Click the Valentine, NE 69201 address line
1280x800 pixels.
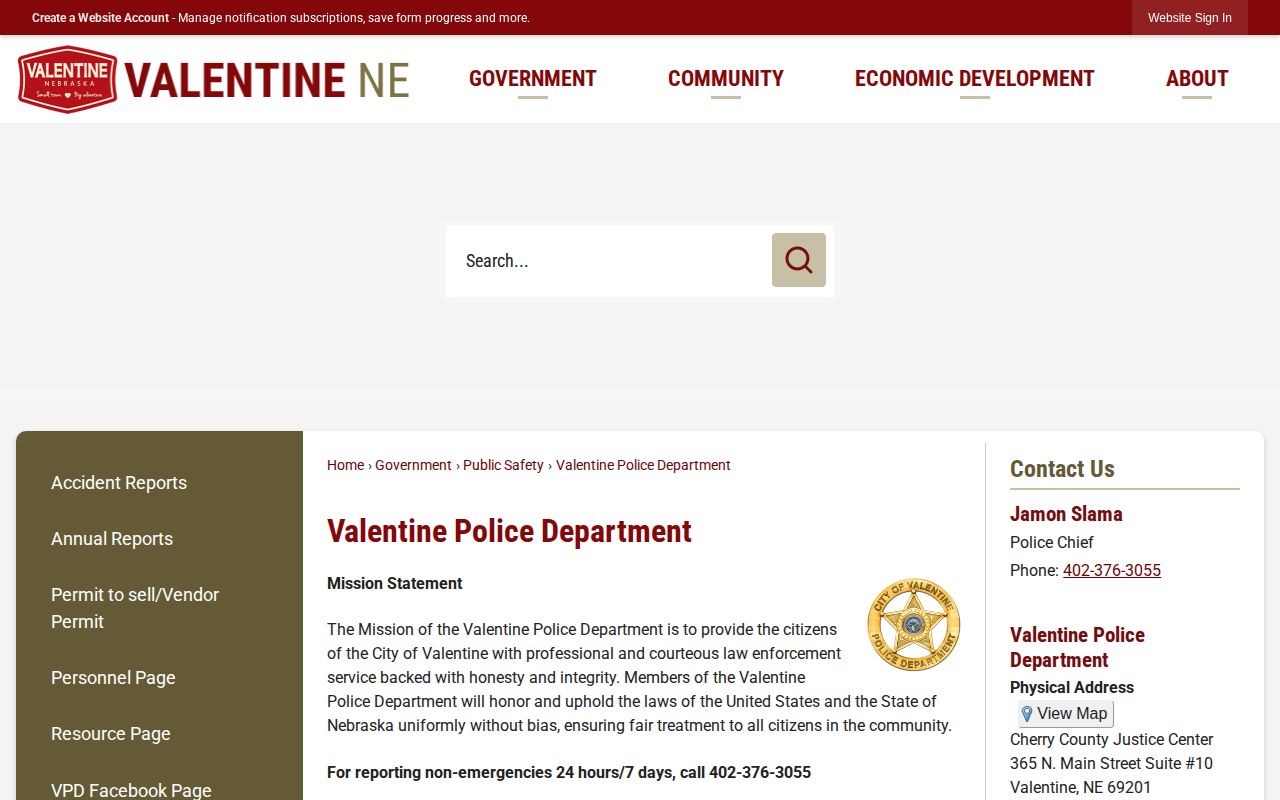1081,787
